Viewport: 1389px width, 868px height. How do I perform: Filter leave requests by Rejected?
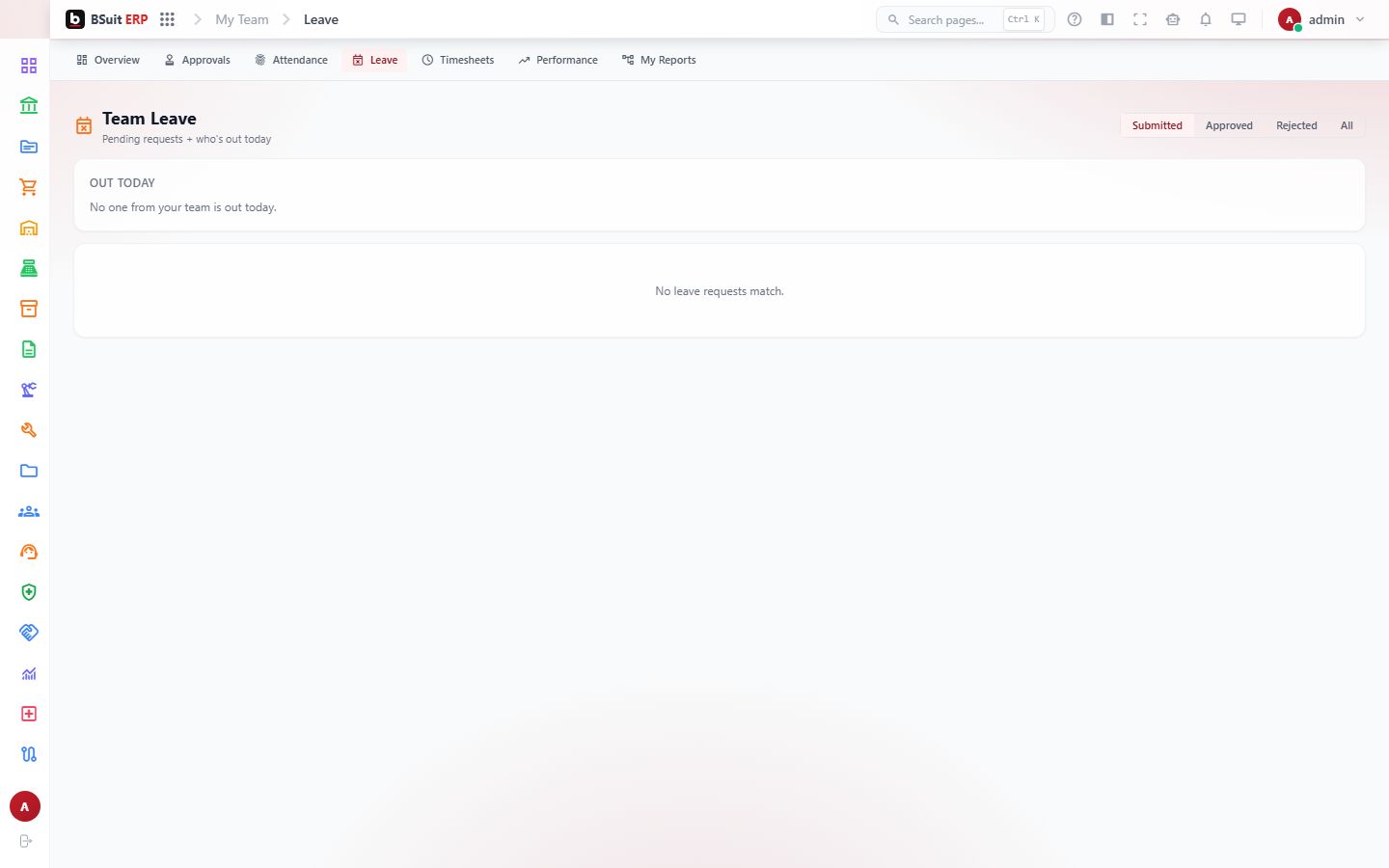(1296, 125)
